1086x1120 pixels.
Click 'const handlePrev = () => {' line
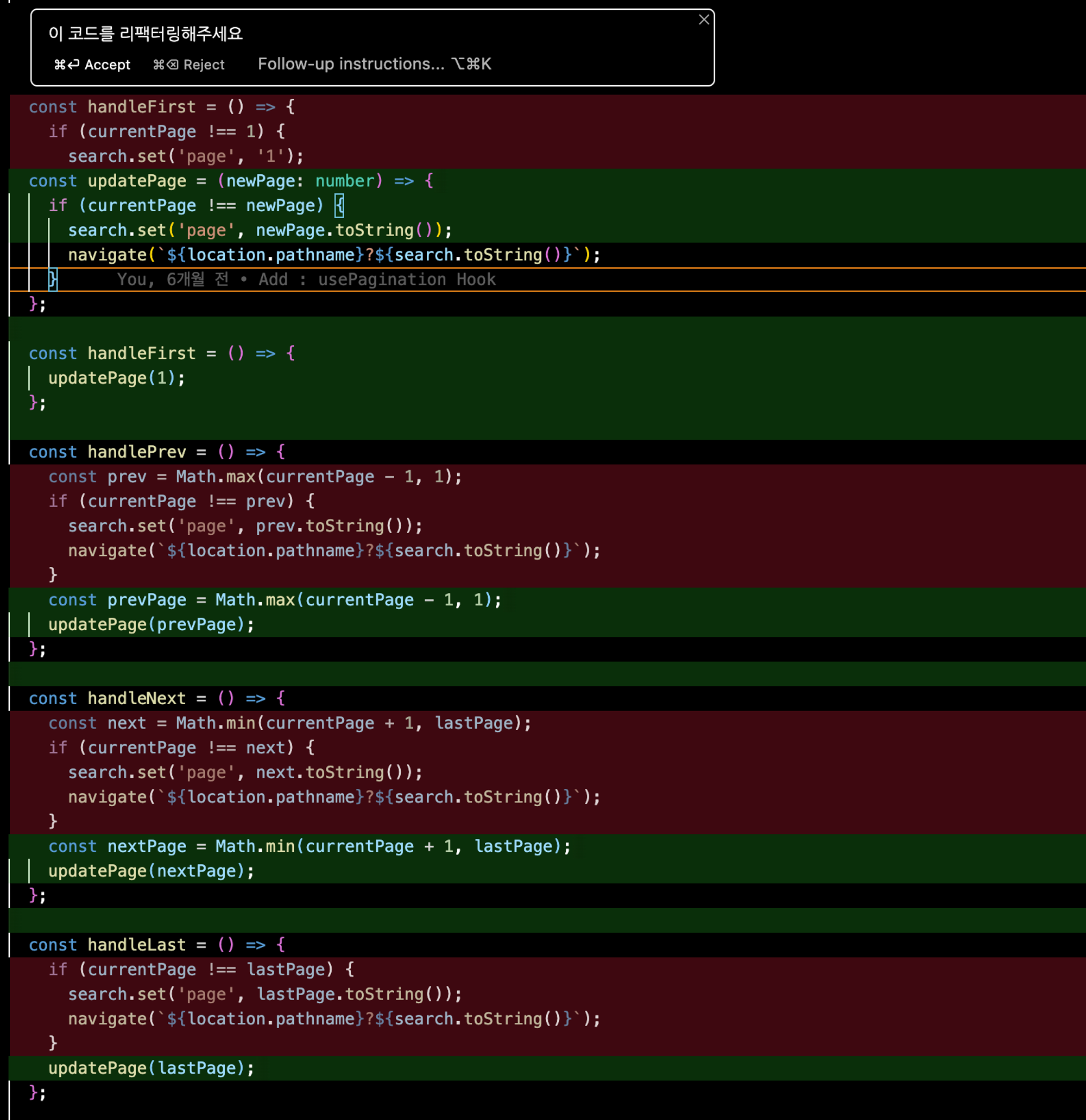(x=157, y=452)
